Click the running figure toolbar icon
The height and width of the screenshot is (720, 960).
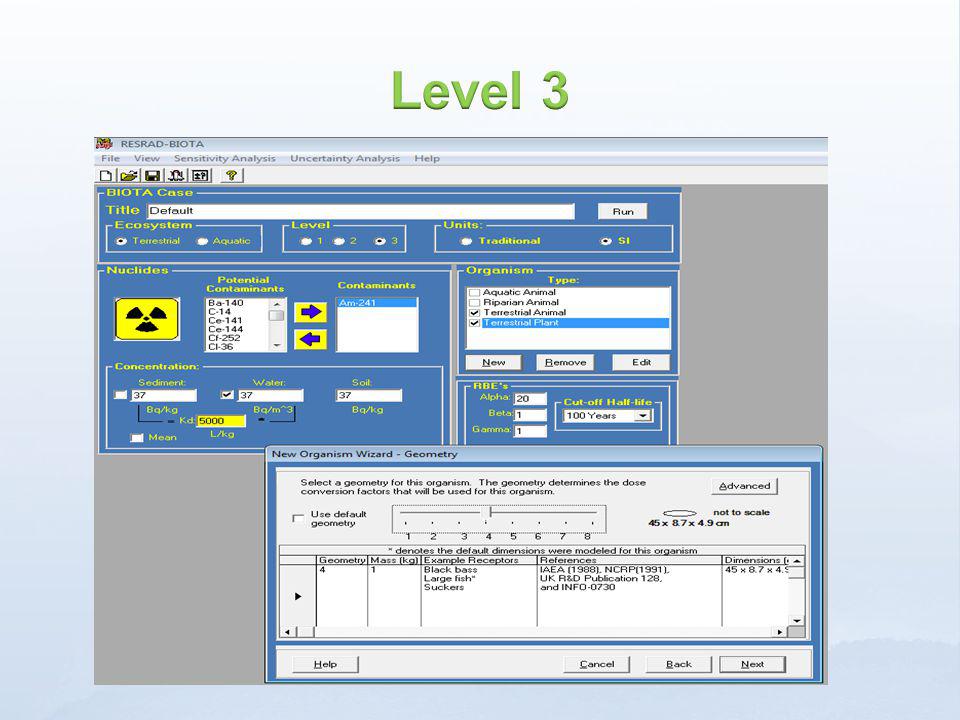point(176,176)
